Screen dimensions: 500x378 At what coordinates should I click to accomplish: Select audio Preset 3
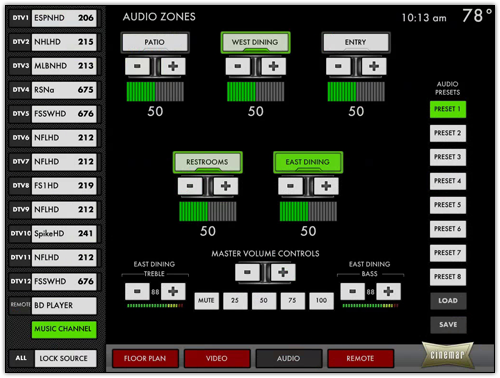[448, 157]
